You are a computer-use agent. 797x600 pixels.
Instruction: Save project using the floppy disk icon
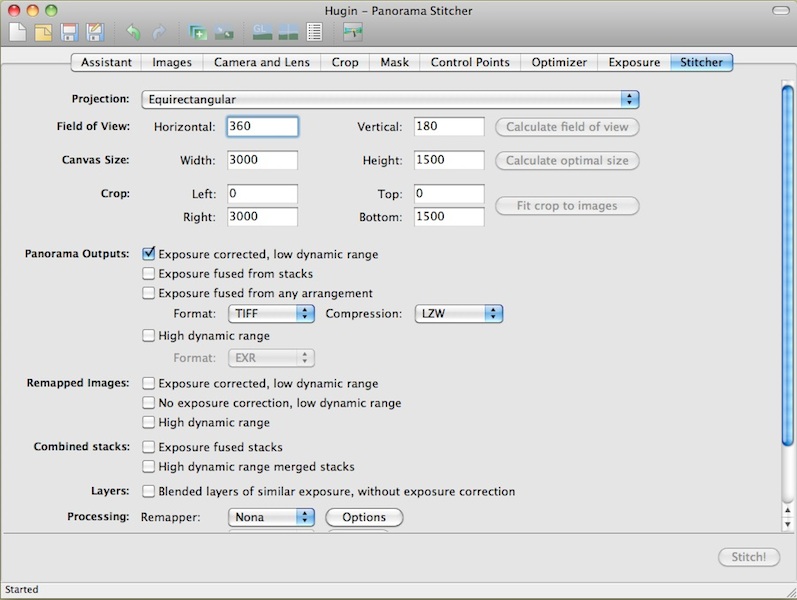pos(69,32)
